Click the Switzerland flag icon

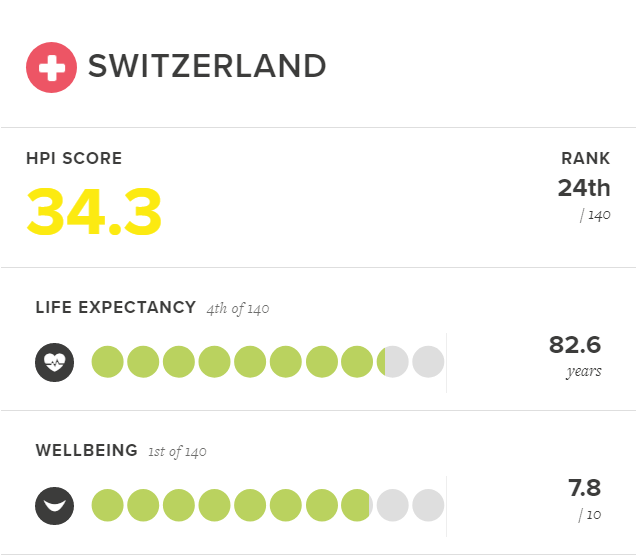(51, 68)
